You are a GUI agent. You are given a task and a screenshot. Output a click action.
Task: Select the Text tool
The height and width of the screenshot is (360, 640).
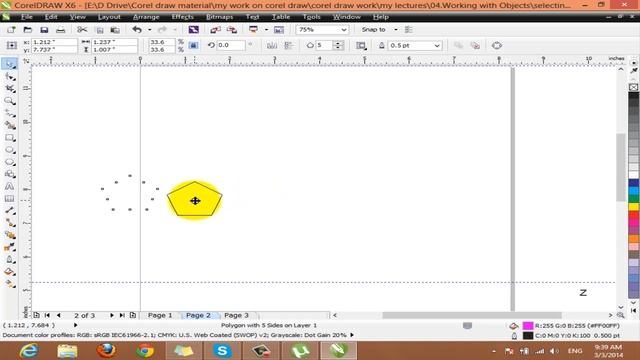[9, 186]
